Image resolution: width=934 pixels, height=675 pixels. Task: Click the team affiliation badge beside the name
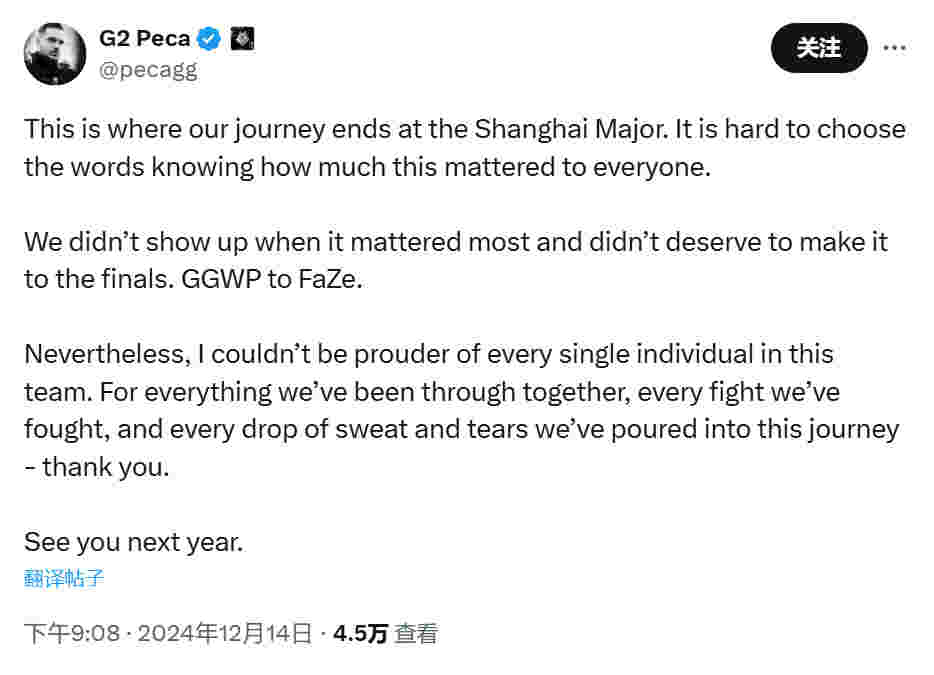242,39
